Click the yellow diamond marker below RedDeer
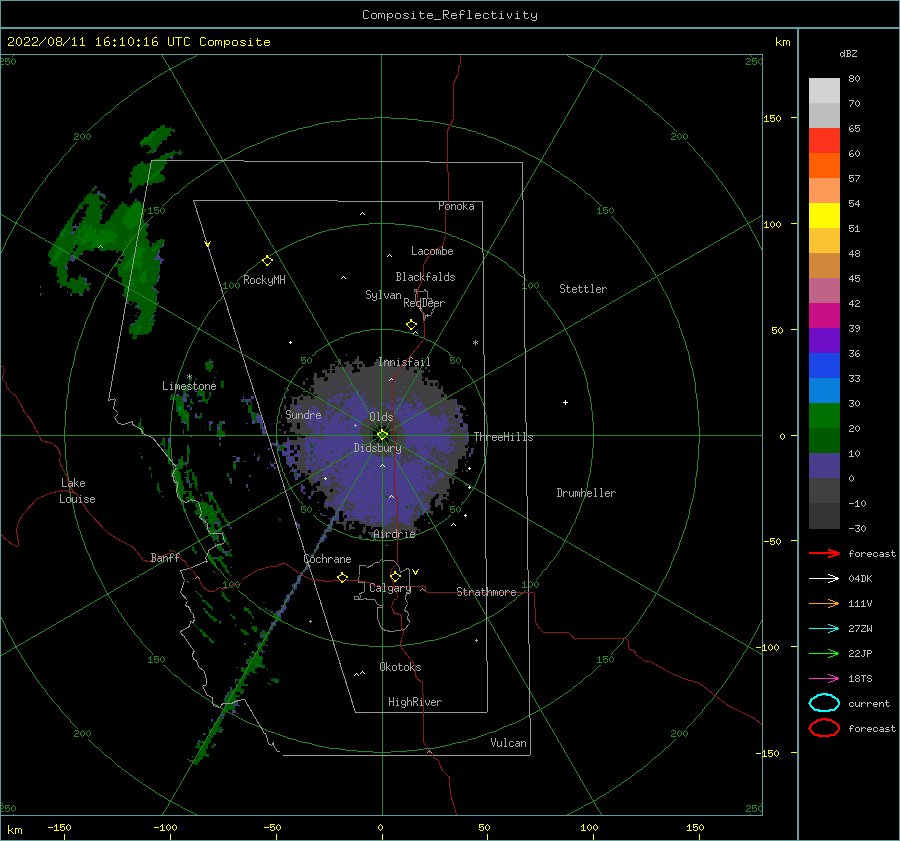Screen dimensions: 900x841 coord(411,325)
